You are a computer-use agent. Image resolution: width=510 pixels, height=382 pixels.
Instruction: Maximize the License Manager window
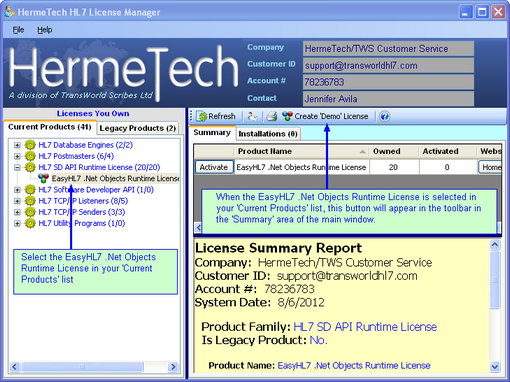pos(482,12)
